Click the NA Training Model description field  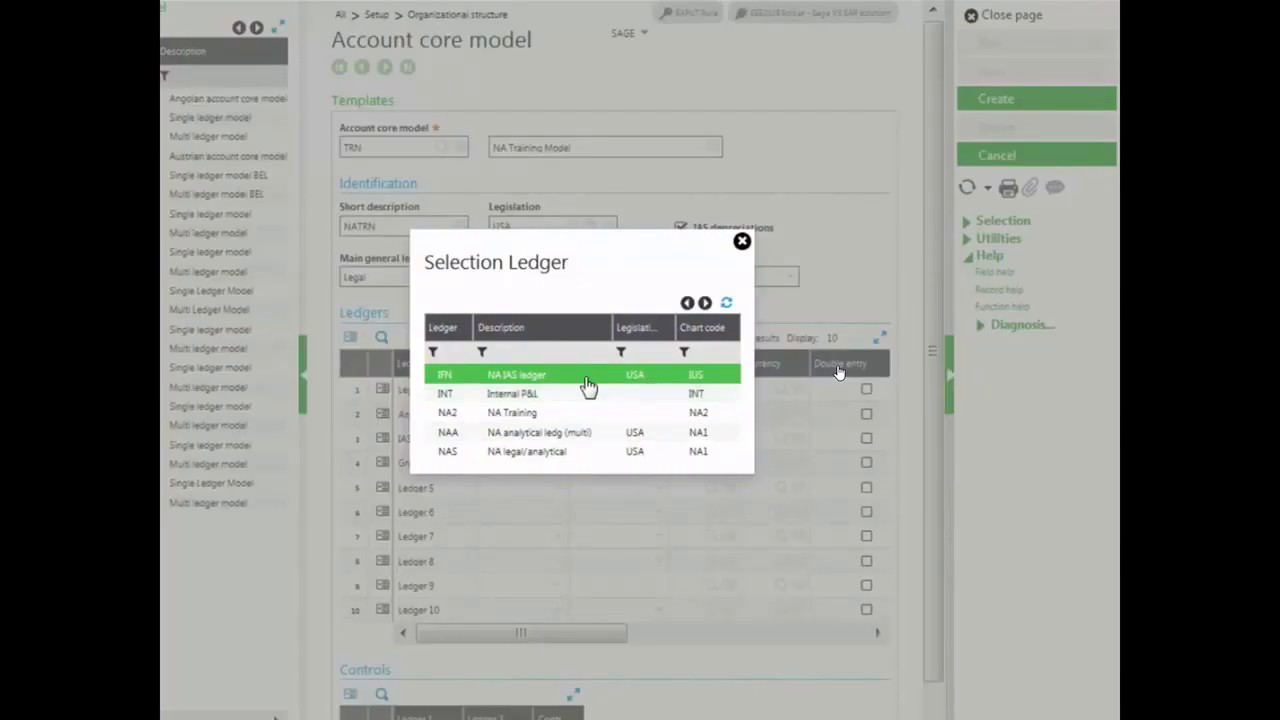tap(605, 147)
